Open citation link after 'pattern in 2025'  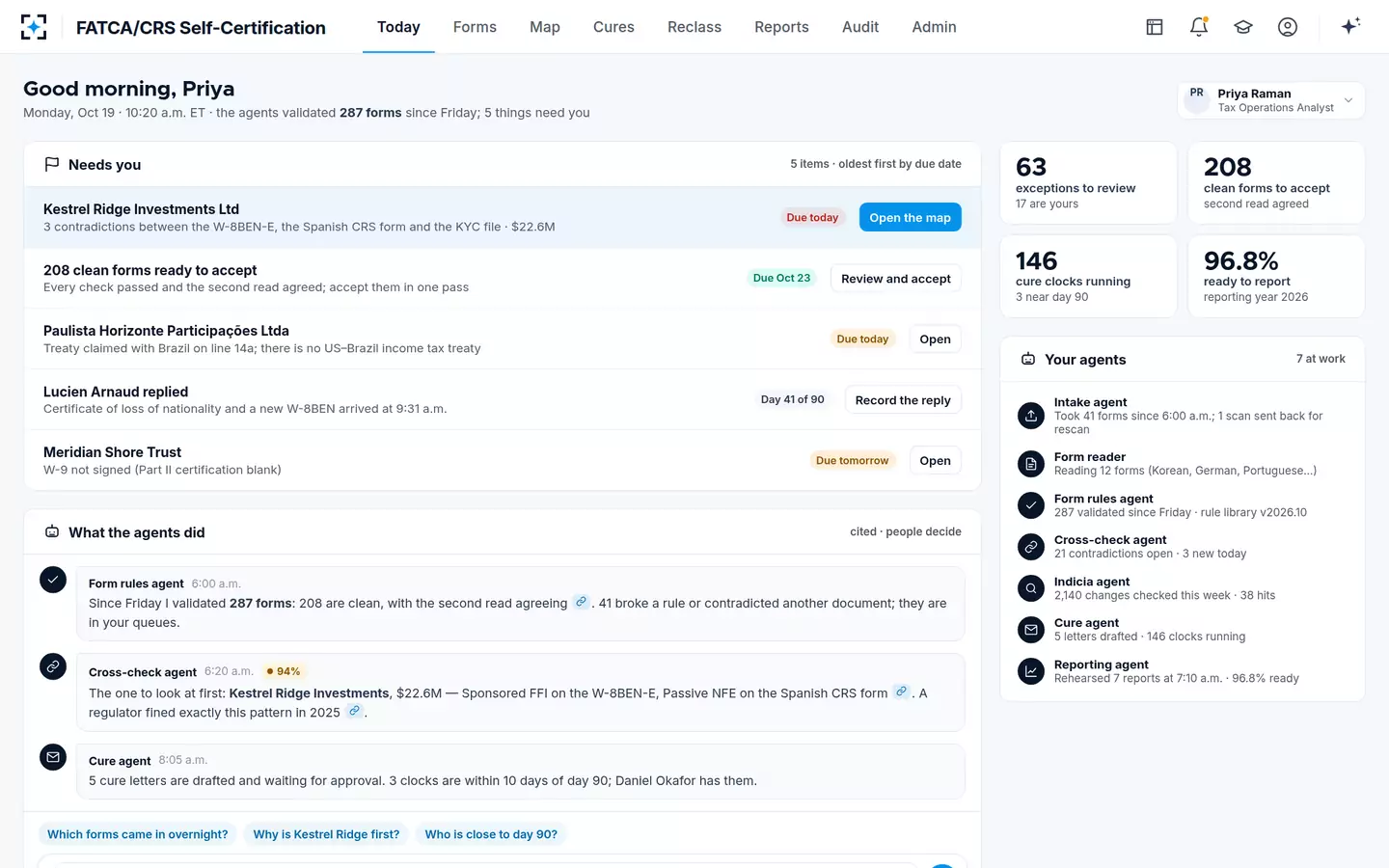point(354,711)
